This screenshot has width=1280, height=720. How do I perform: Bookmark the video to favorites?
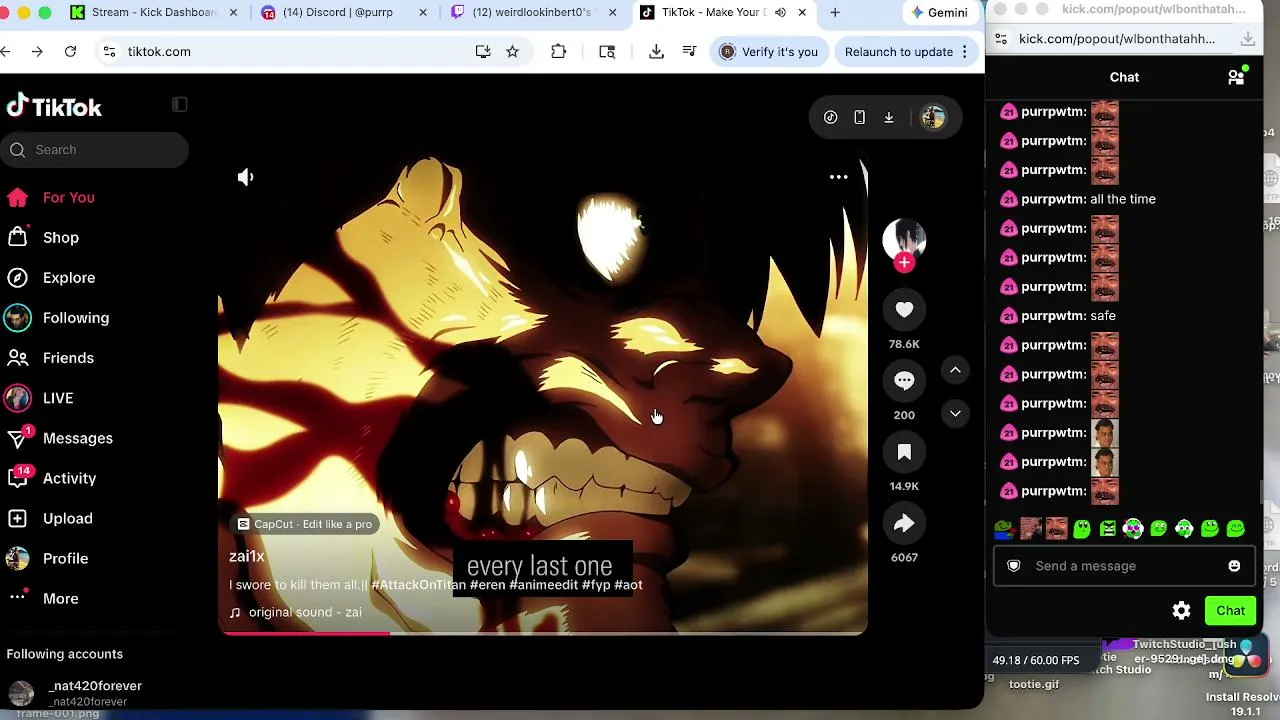[904, 452]
